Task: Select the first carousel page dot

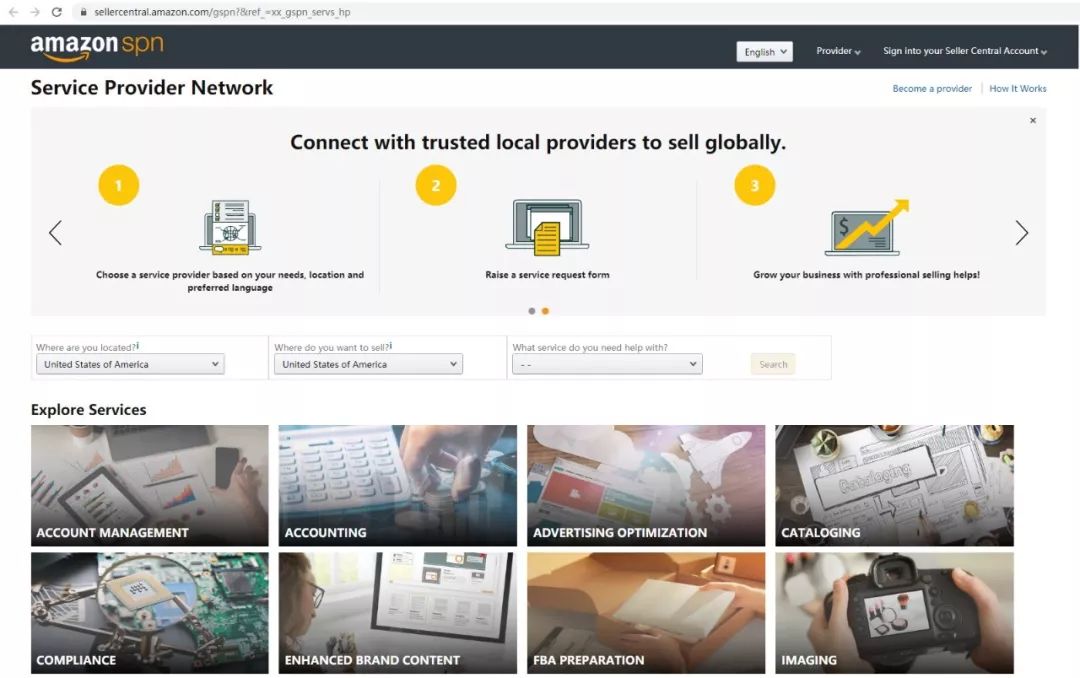Action: coord(532,311)
